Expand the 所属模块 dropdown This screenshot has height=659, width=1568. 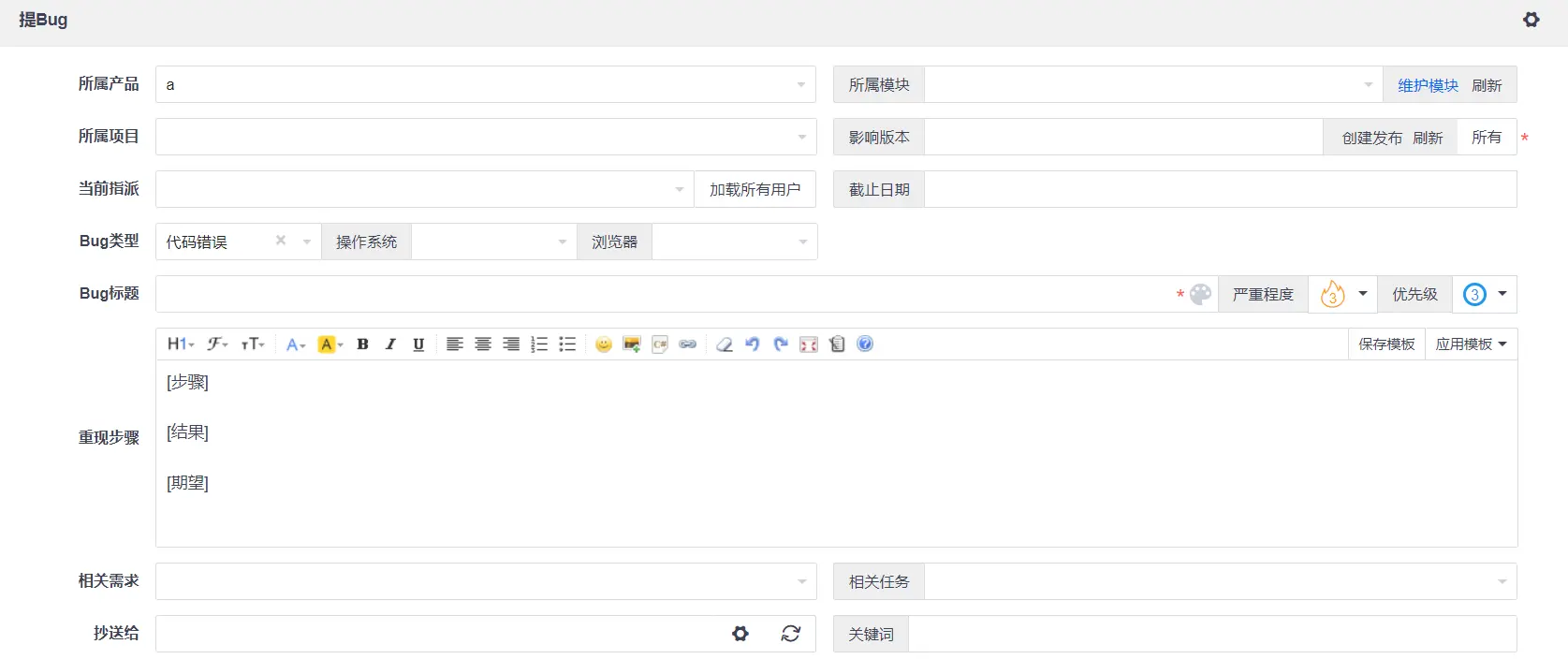(x=1369, y=84)
